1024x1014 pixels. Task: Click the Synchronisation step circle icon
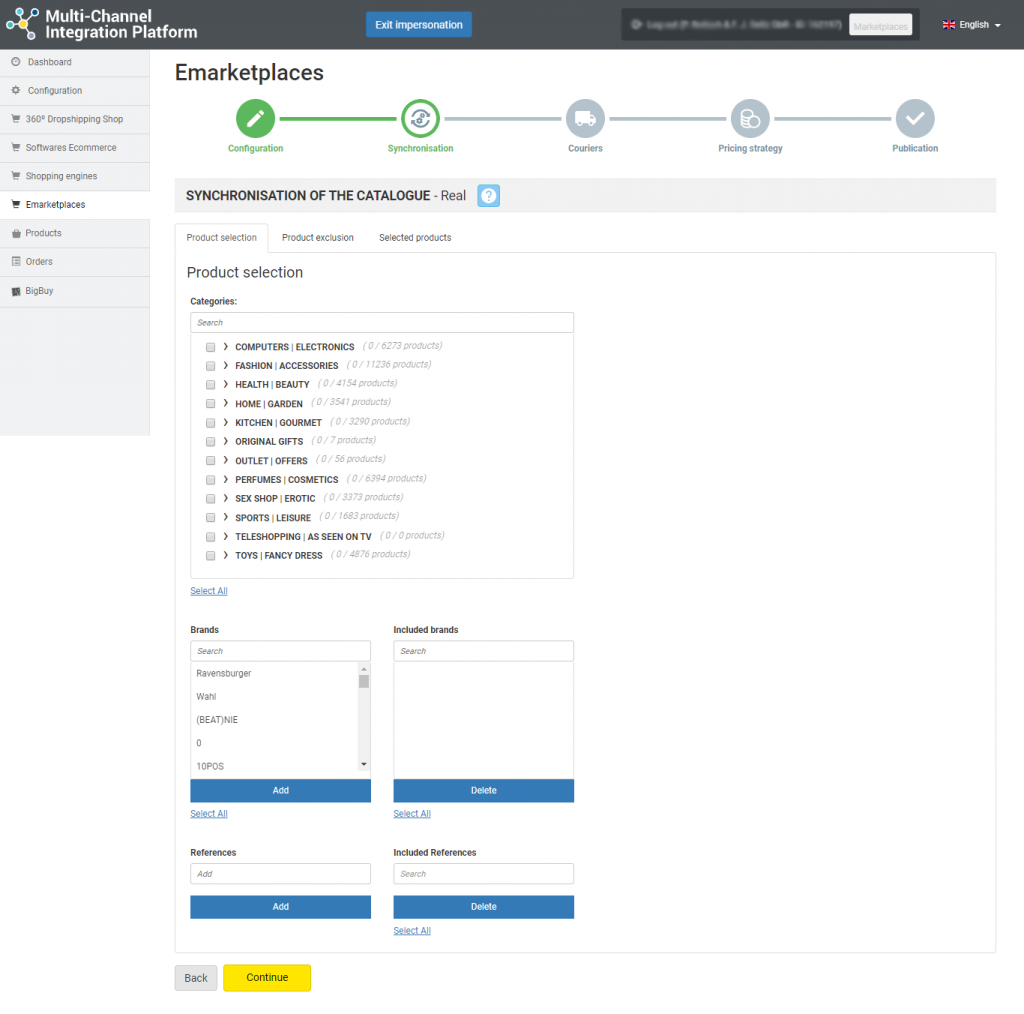[420, 119]
